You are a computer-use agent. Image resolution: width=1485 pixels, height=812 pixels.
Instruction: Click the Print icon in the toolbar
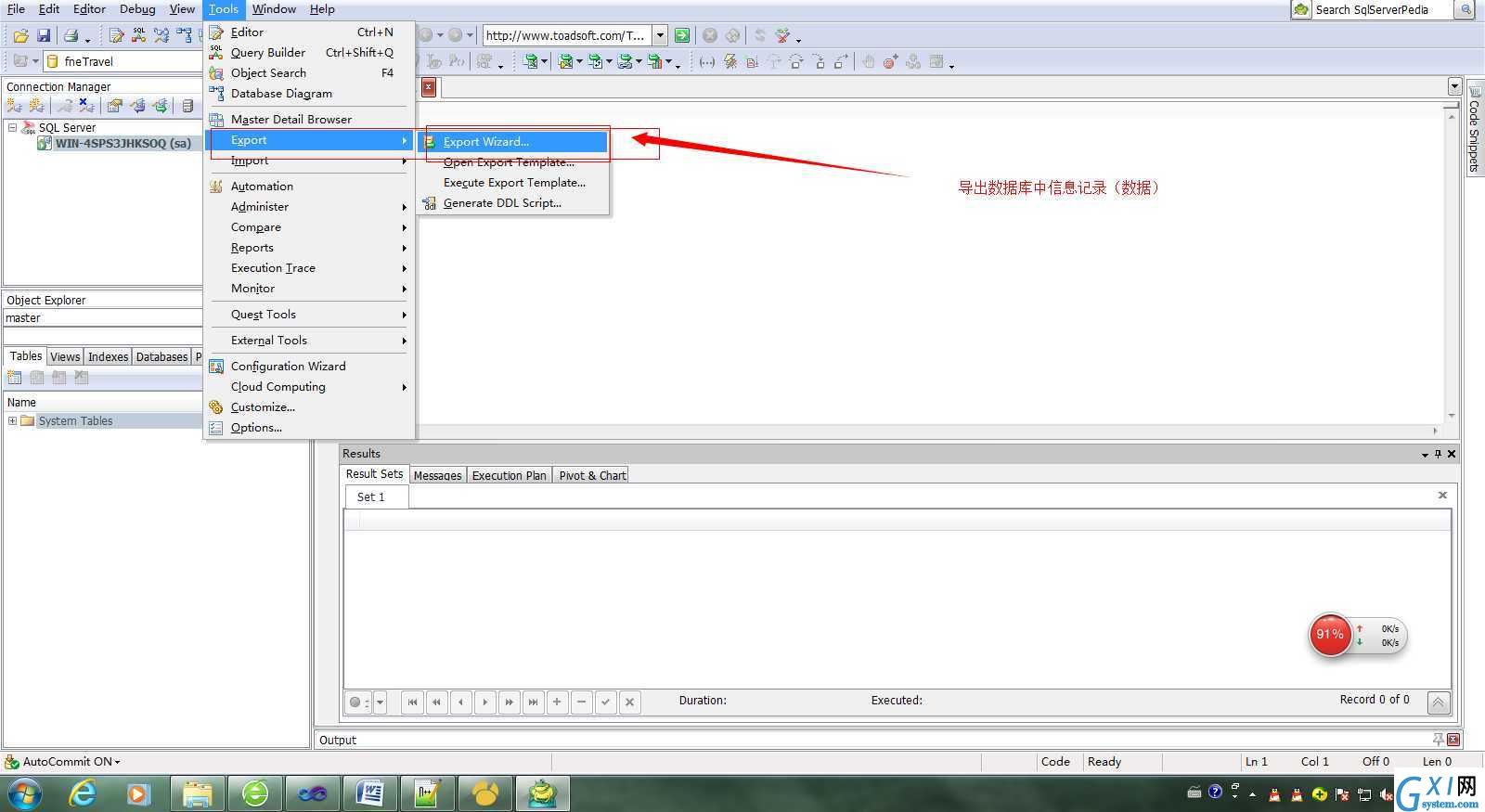[x=71, y=35]
